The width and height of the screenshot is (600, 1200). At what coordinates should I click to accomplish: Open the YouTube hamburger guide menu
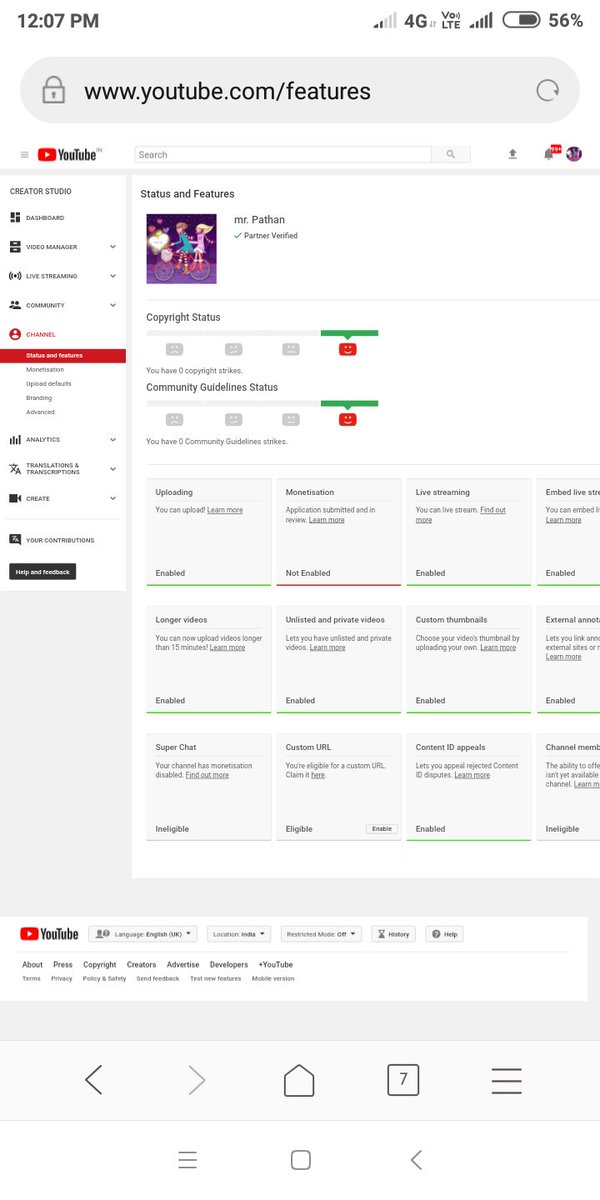pos(24,155)
